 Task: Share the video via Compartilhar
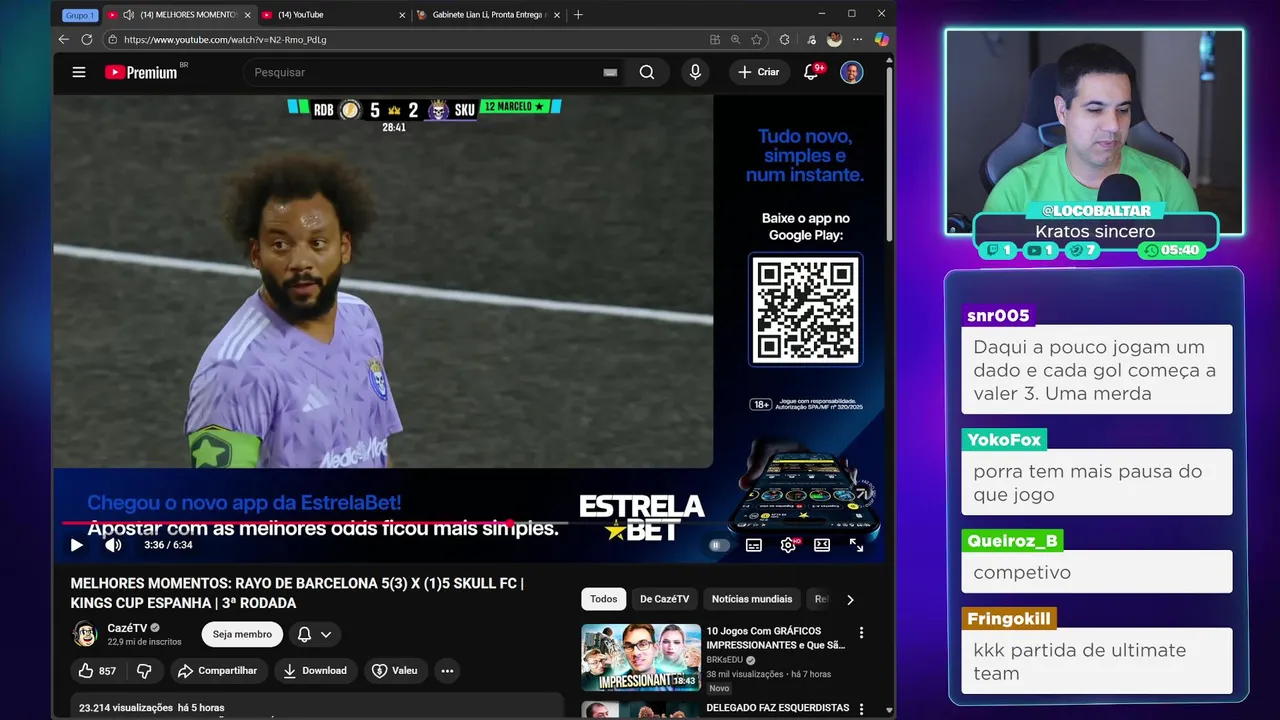(x=218, y=671)
